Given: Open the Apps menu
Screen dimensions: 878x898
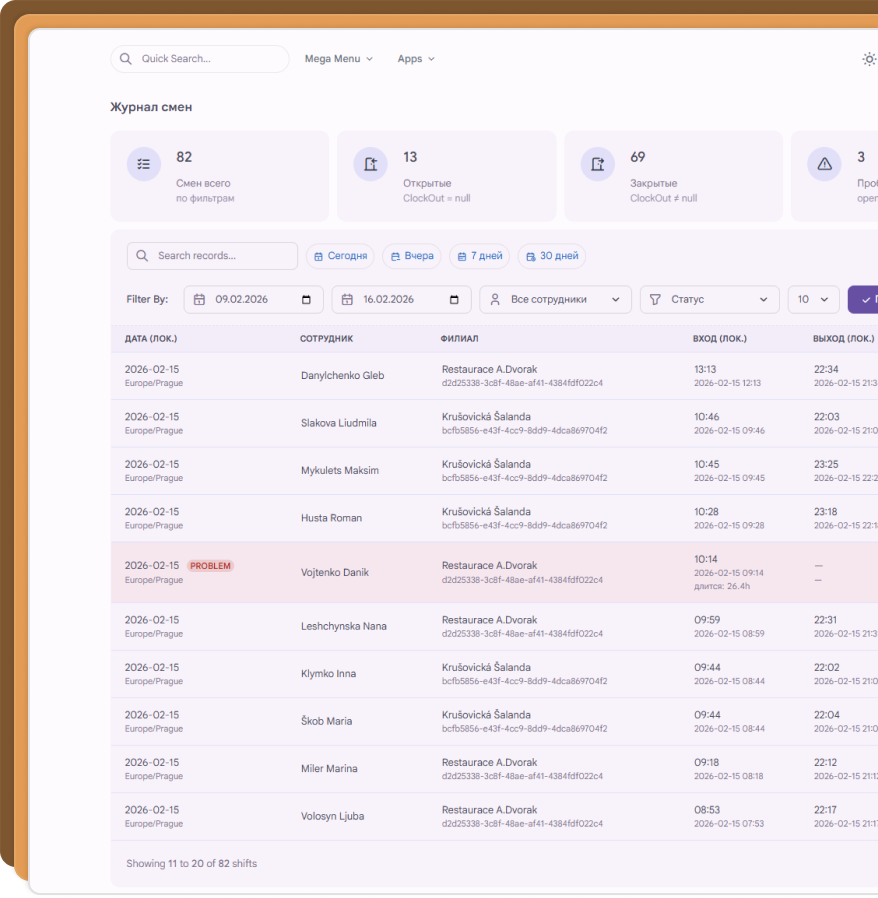Looking at the screenshot, I should 416,59.
